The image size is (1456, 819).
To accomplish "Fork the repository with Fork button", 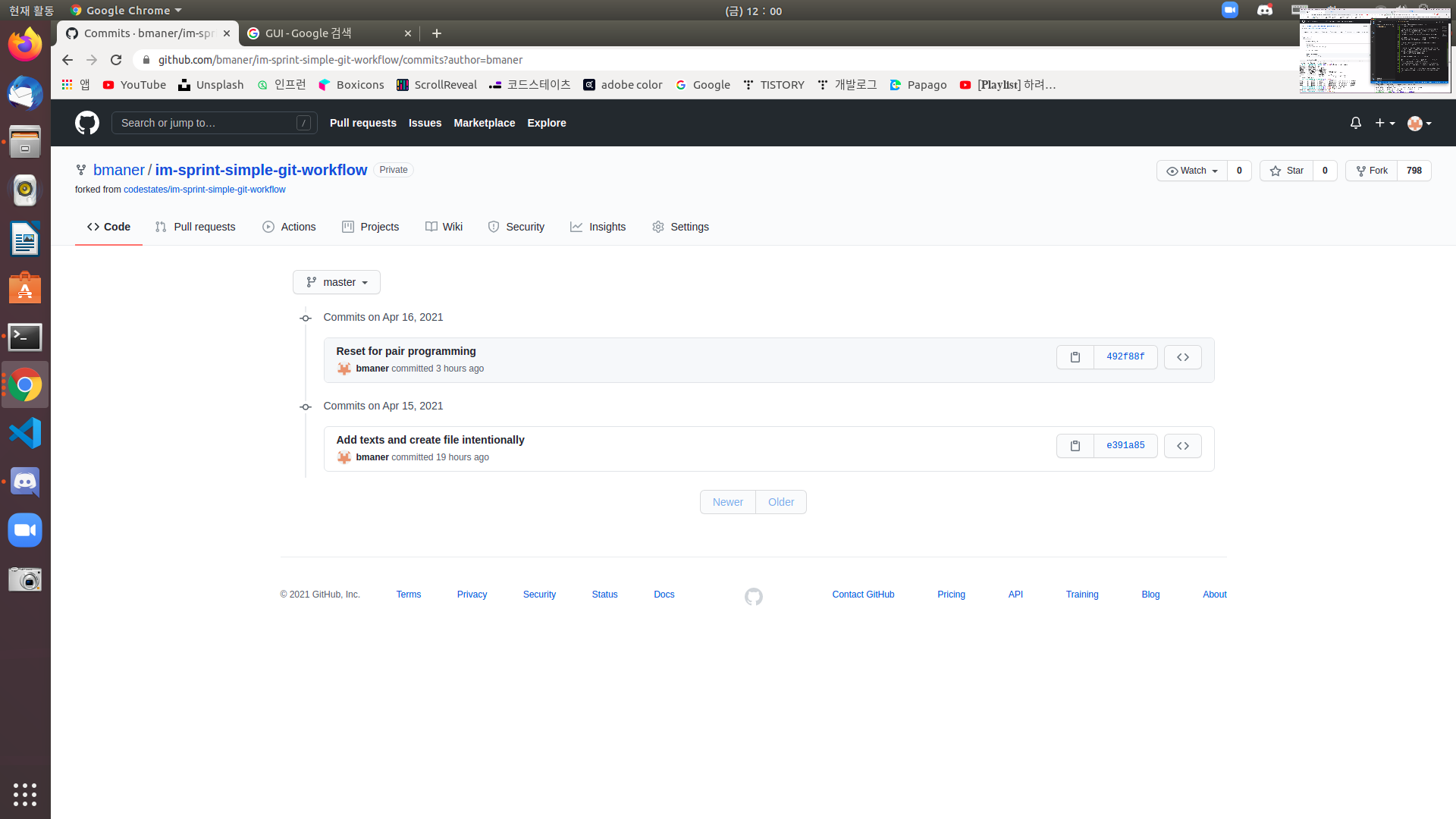I will click(1372, 171).
